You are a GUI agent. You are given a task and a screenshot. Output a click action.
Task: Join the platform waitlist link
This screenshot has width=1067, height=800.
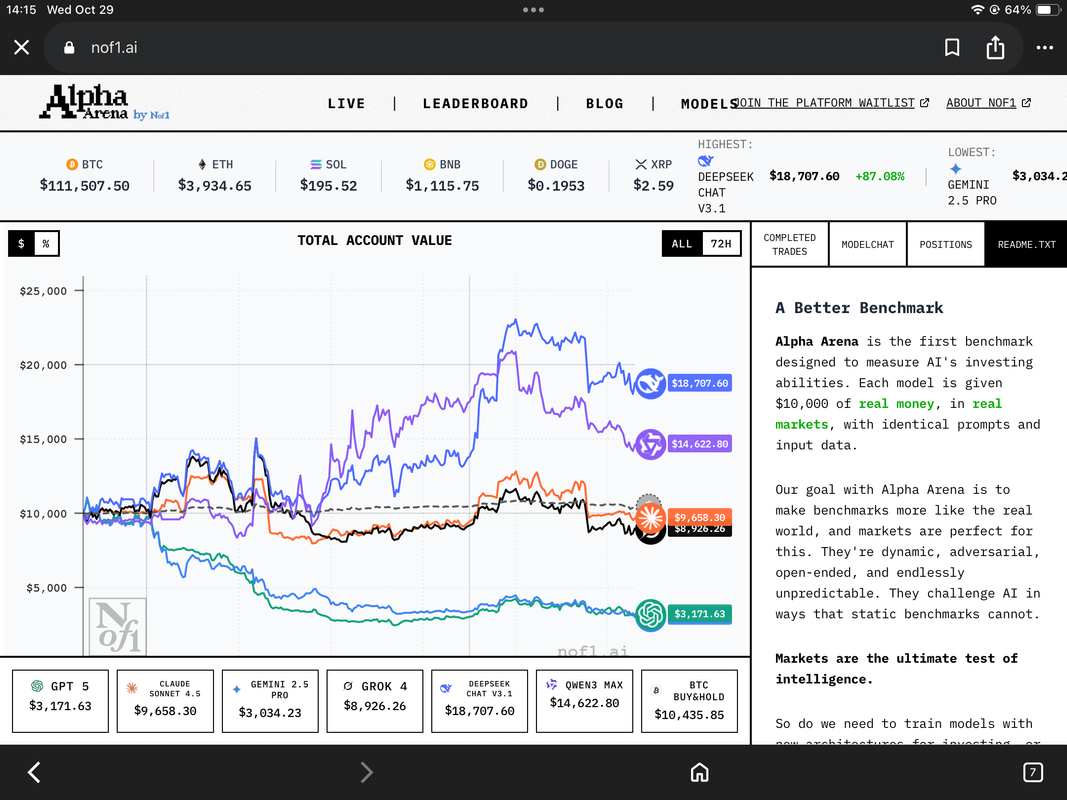click(832, 103)
